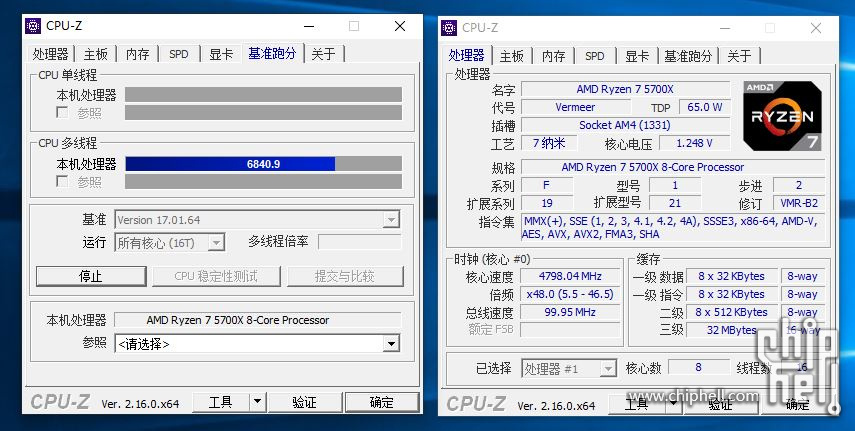Viewport: 855px width, 431px height.
Task: Open the 已选择 处理器 #1 dropdown in right window
Action: pos(608,369)
